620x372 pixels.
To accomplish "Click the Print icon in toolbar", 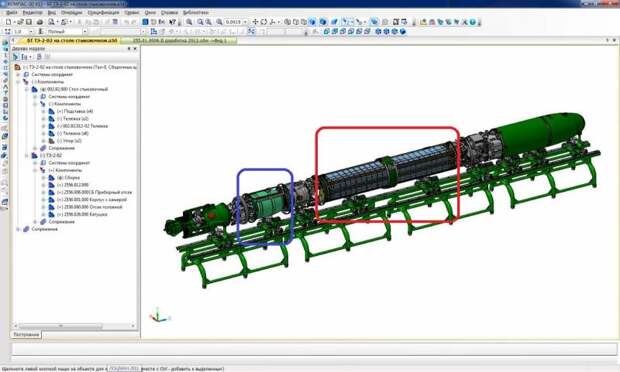I will pos(40,22).
